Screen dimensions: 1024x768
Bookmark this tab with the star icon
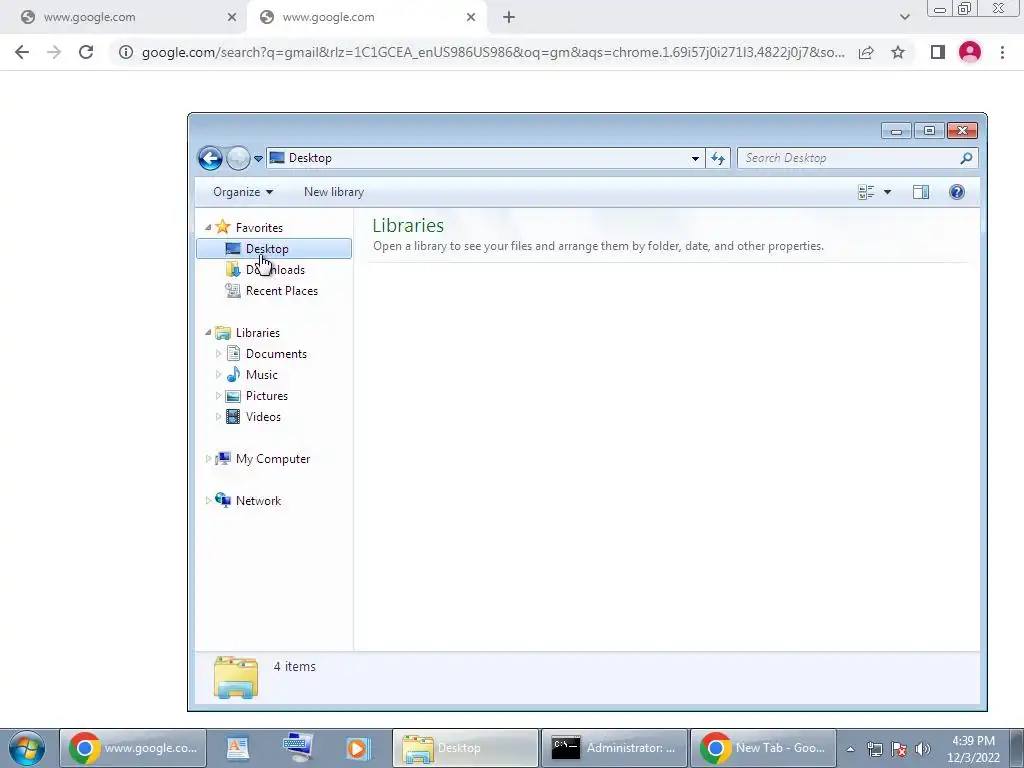898,52
